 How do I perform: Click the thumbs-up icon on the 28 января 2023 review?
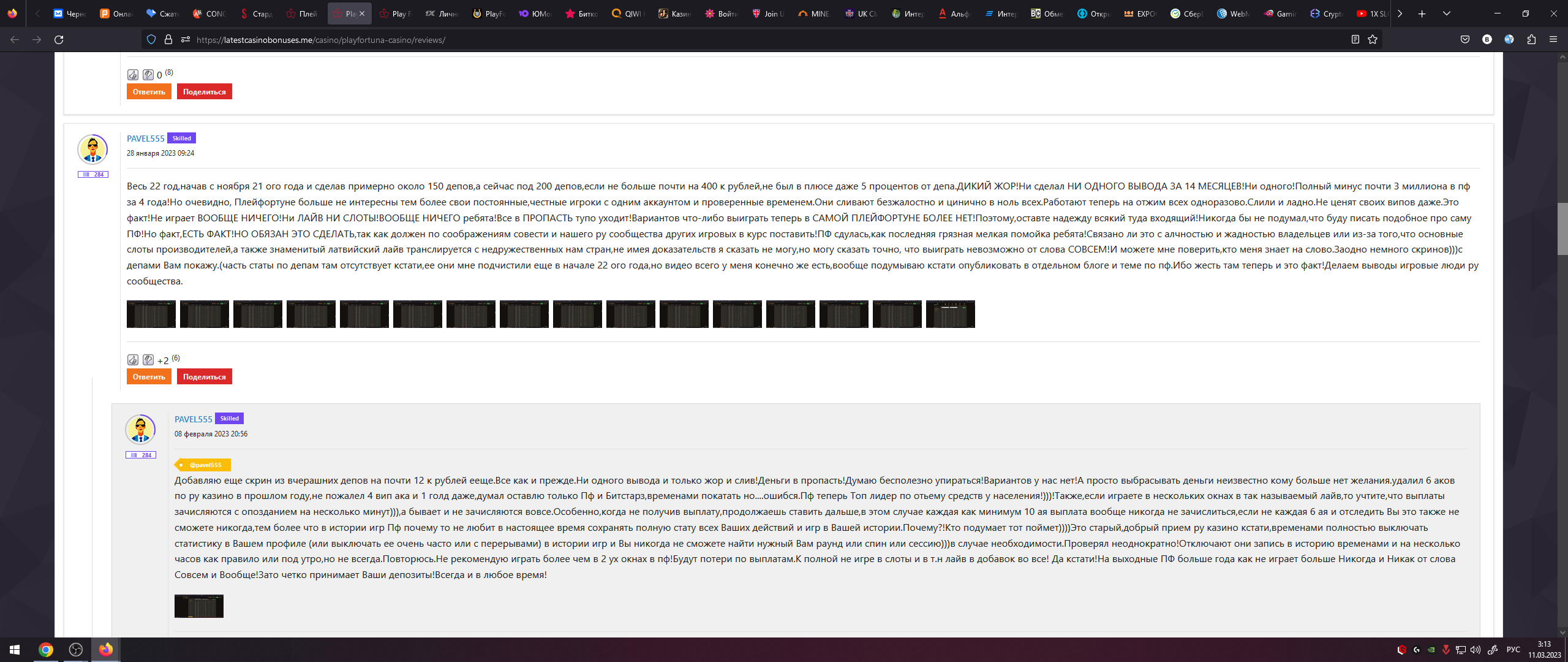[x=133, y=360]
